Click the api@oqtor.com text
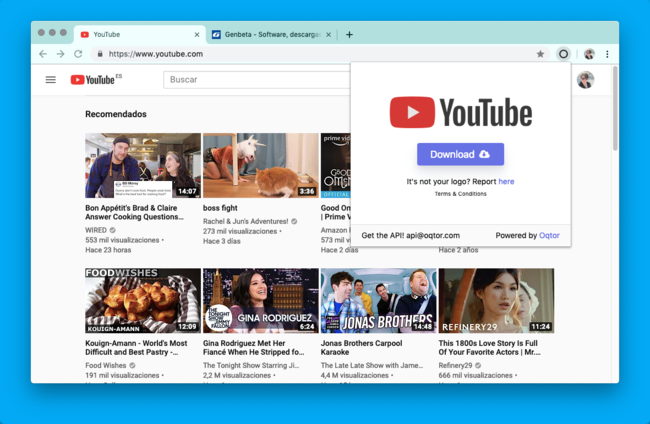Screen dimensions: 650x424 433,235
